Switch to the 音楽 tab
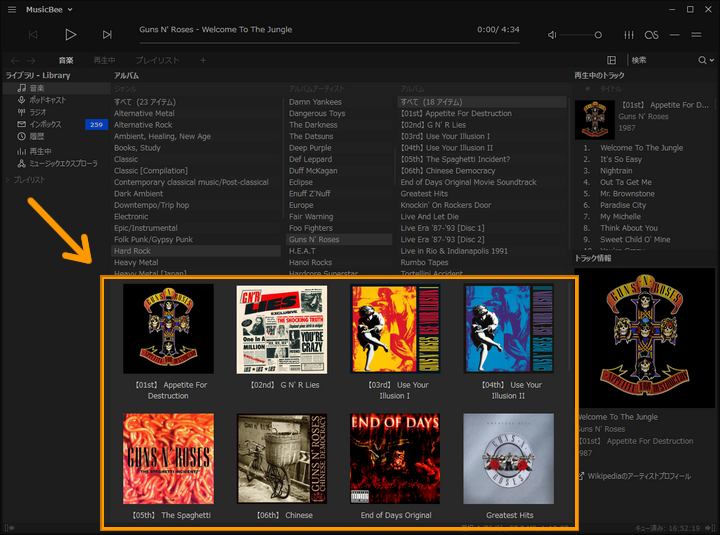 click(x=66, y=60)
